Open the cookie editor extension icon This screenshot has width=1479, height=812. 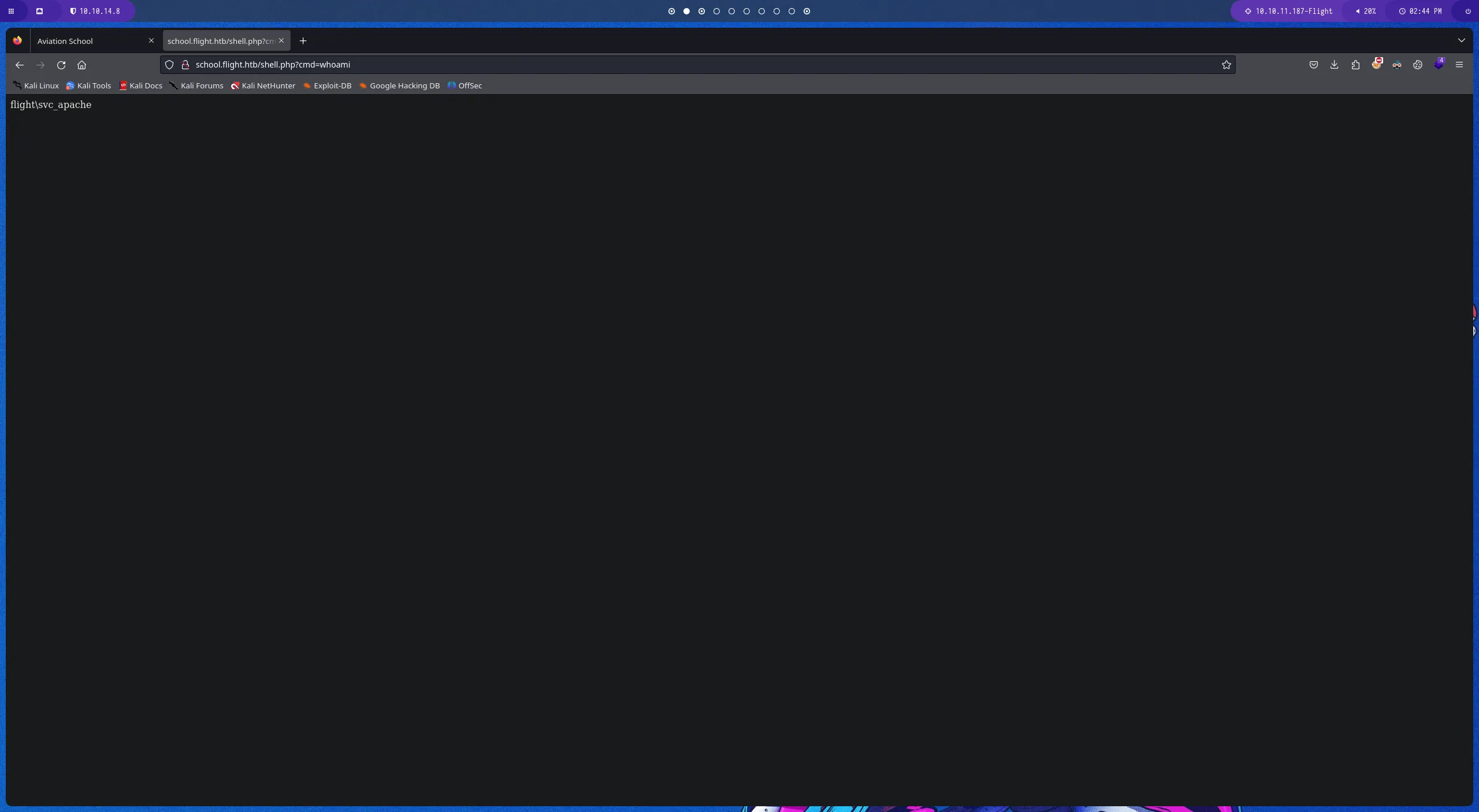pyautogui.click(x=1418, y=65)
